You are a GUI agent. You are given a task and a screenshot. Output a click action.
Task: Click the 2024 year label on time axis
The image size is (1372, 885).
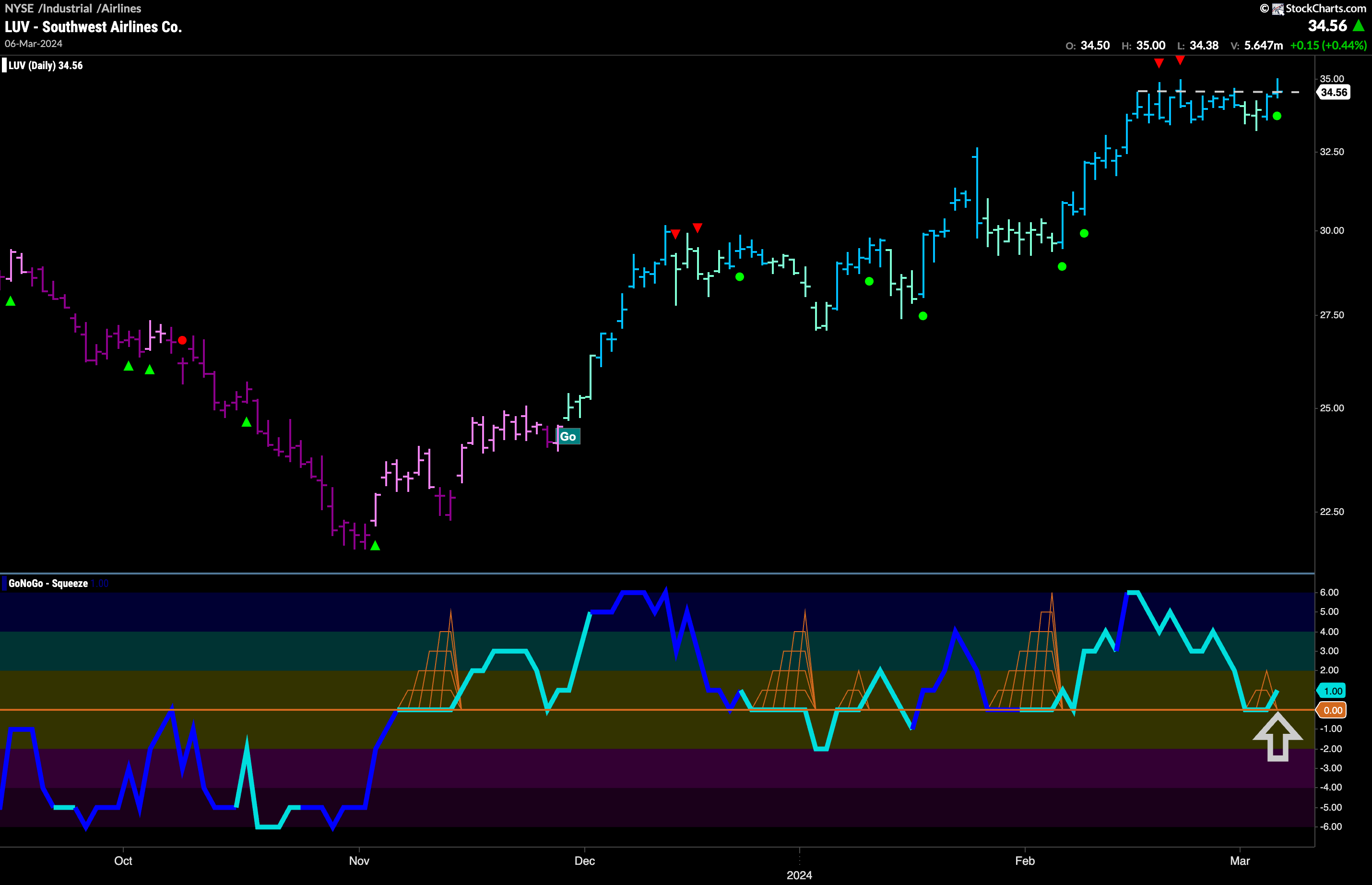799,874
